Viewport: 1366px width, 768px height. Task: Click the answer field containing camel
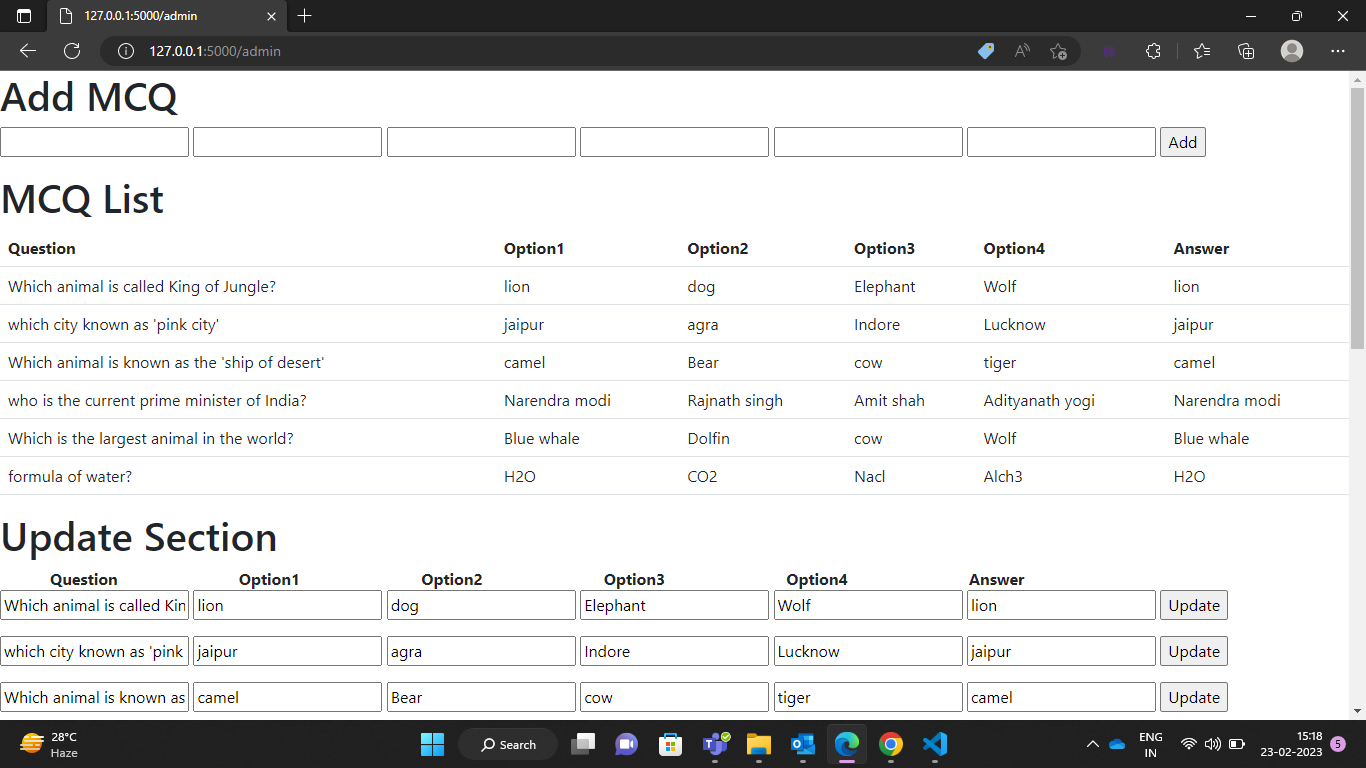pos(1061,697)
